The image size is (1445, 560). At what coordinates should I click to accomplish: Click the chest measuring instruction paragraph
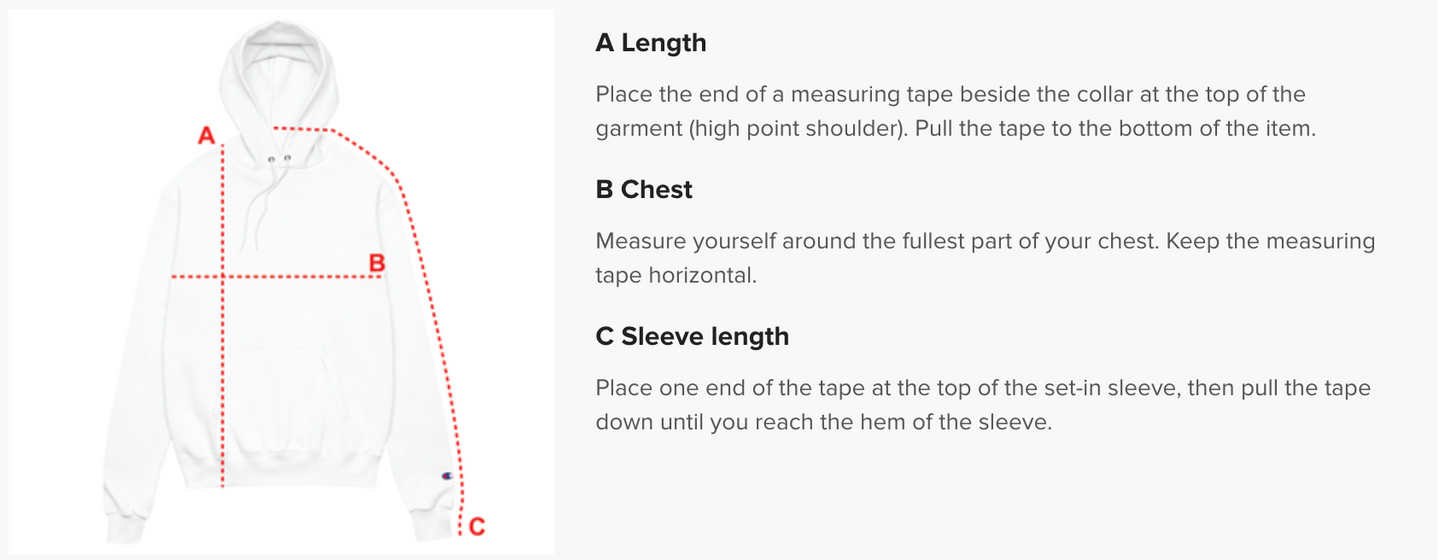(x=985, y=258)
